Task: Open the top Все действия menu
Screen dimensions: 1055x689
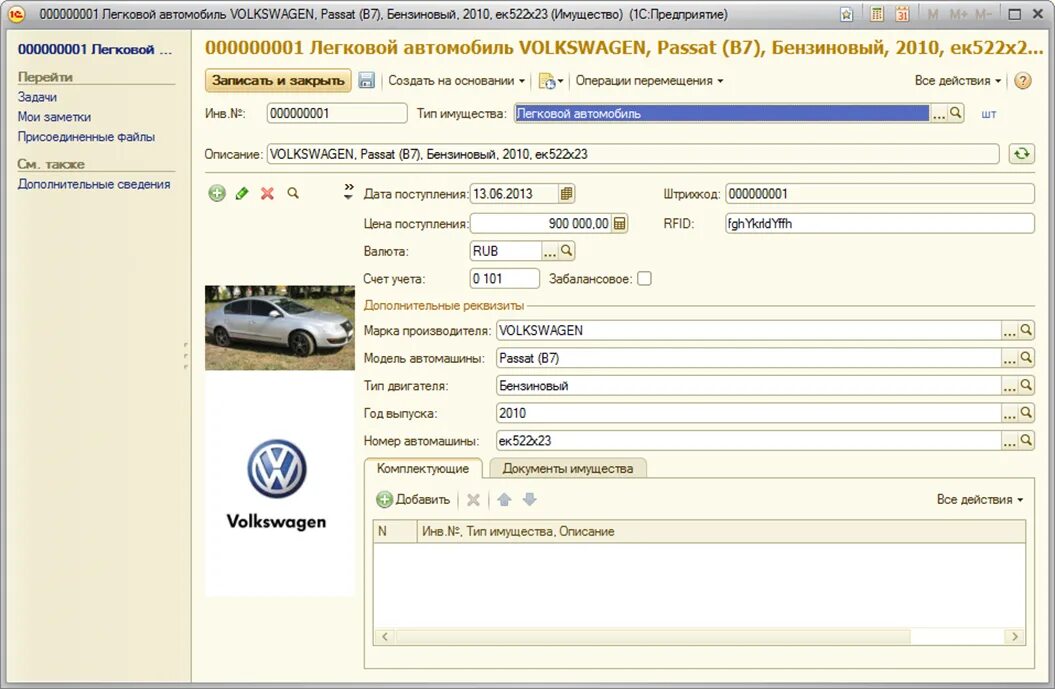Action: click(x=957, y=81)
